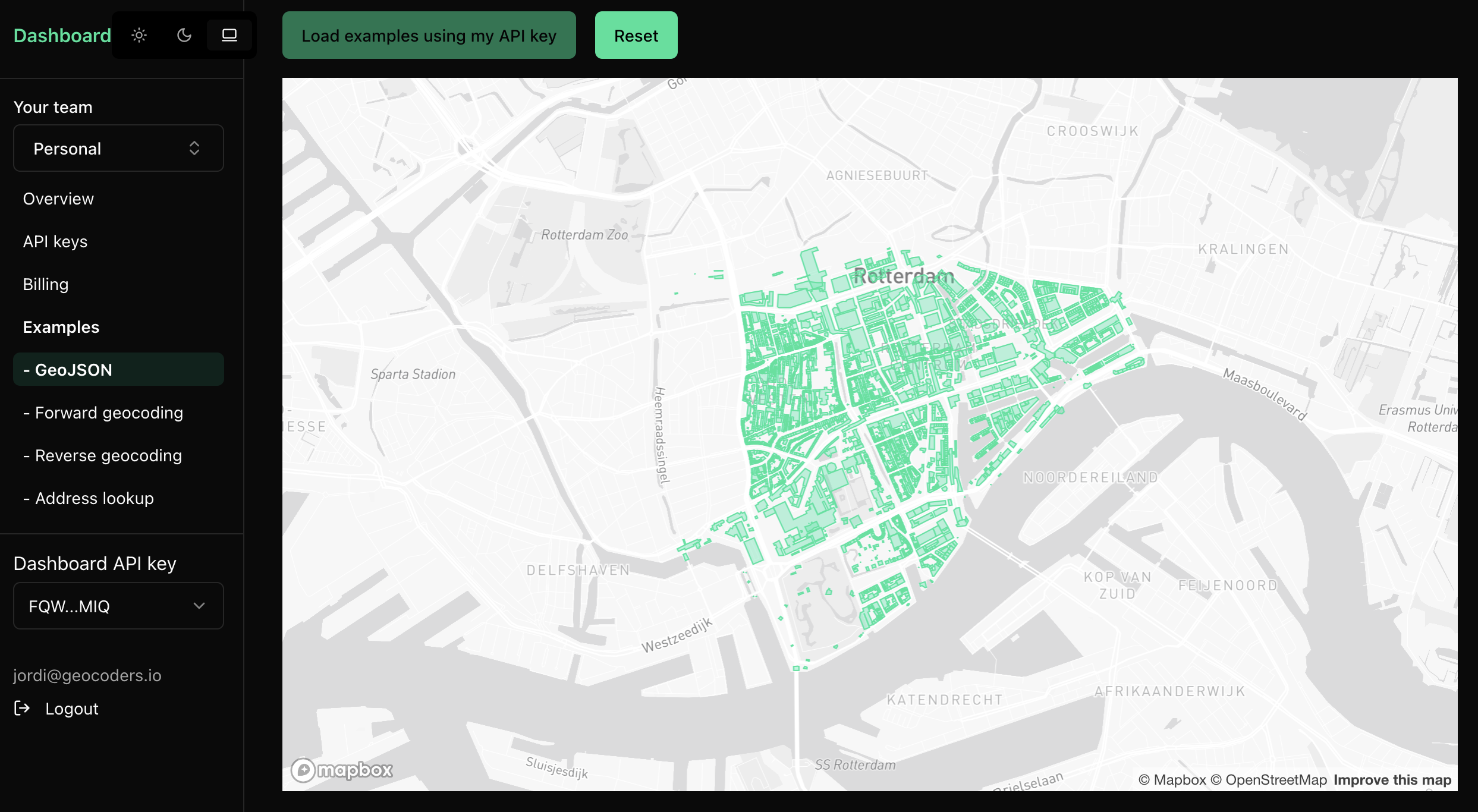This screenshot has width=1478, height=812.
Task: Select GeoJSON example
Action: (118, 369)
